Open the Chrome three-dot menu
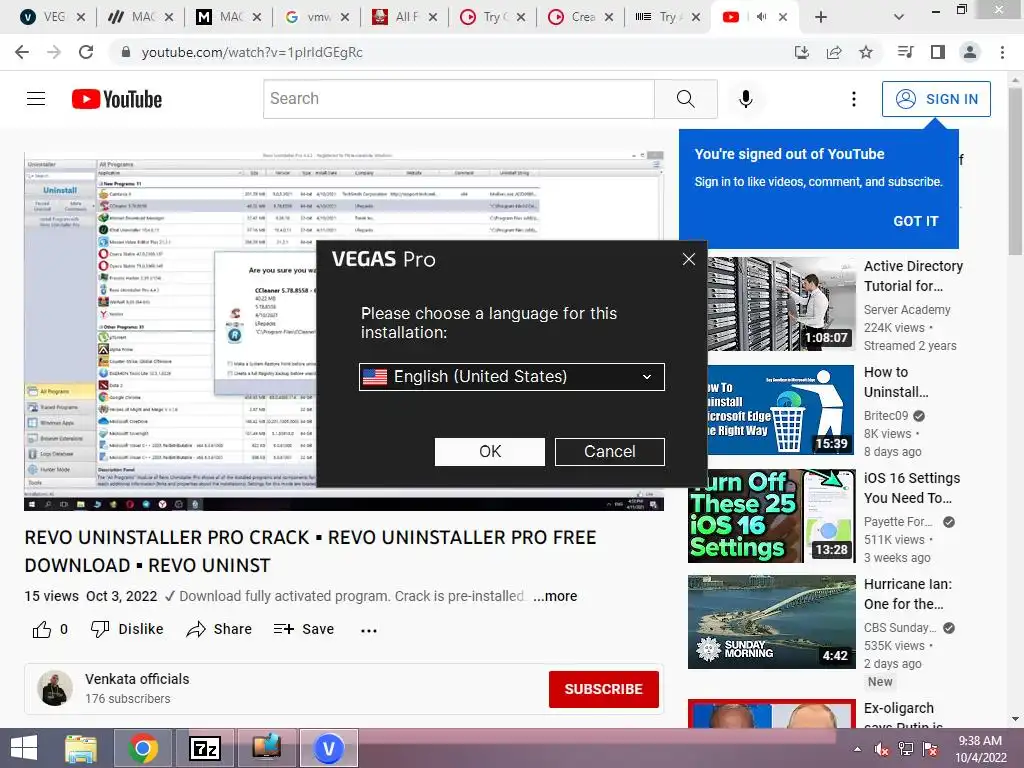1024x768 pixels. 1002,52
